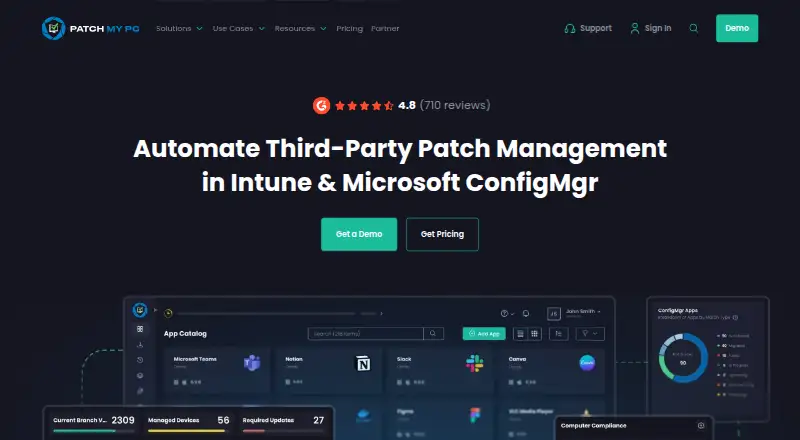800x440 pixels.
Task: Open the Support link
Action: pyautogui.click(x=588, y=29)
